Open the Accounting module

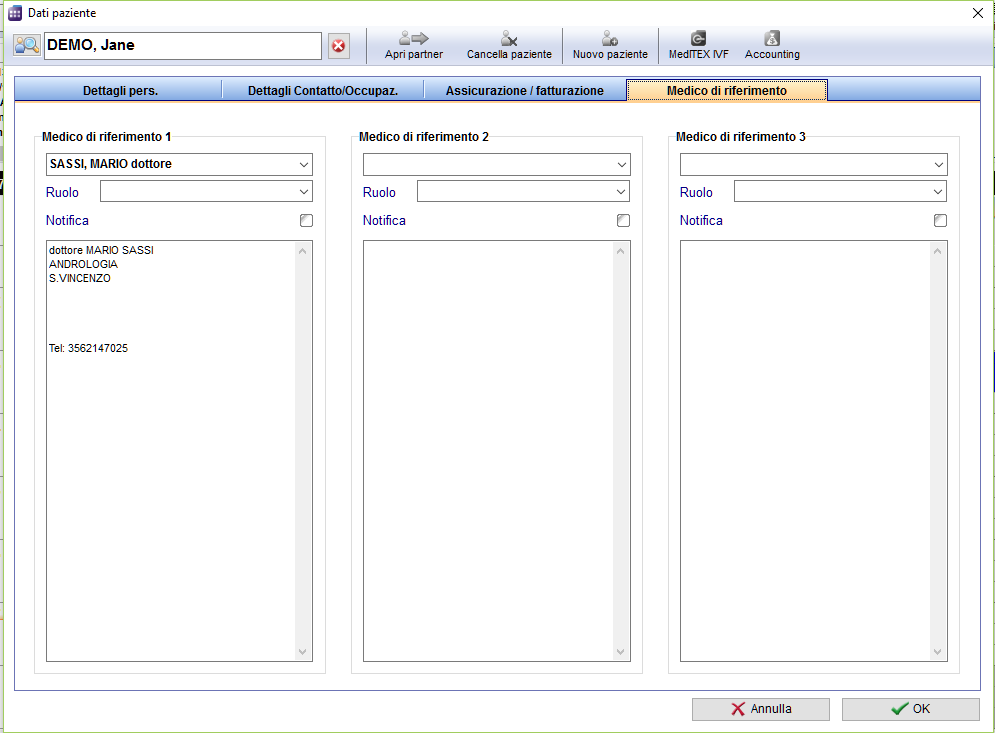[x=772, y=46]
